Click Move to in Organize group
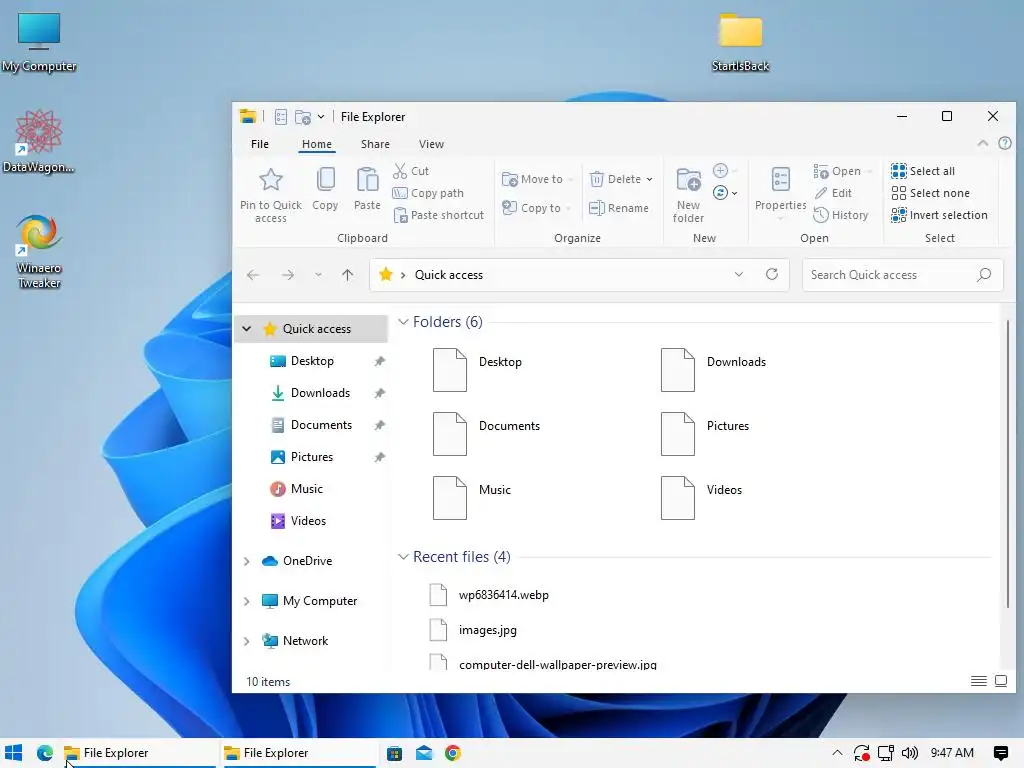1024x768 pixels. click(x=537, y=179)
